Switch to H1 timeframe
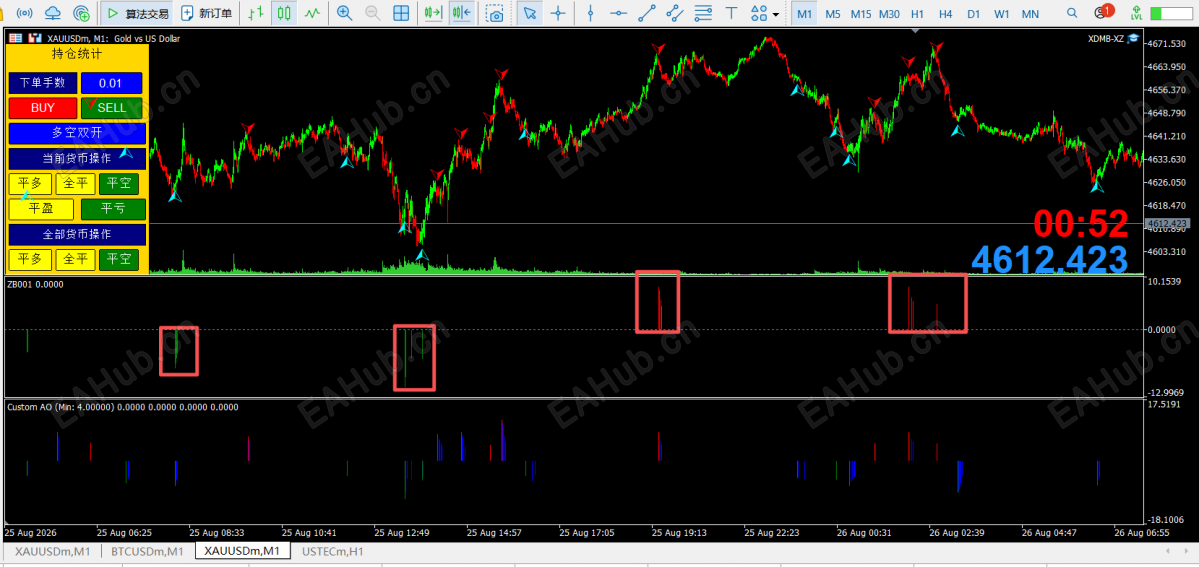Screen dimensions: 1199x567 click(x=918, y=13)
